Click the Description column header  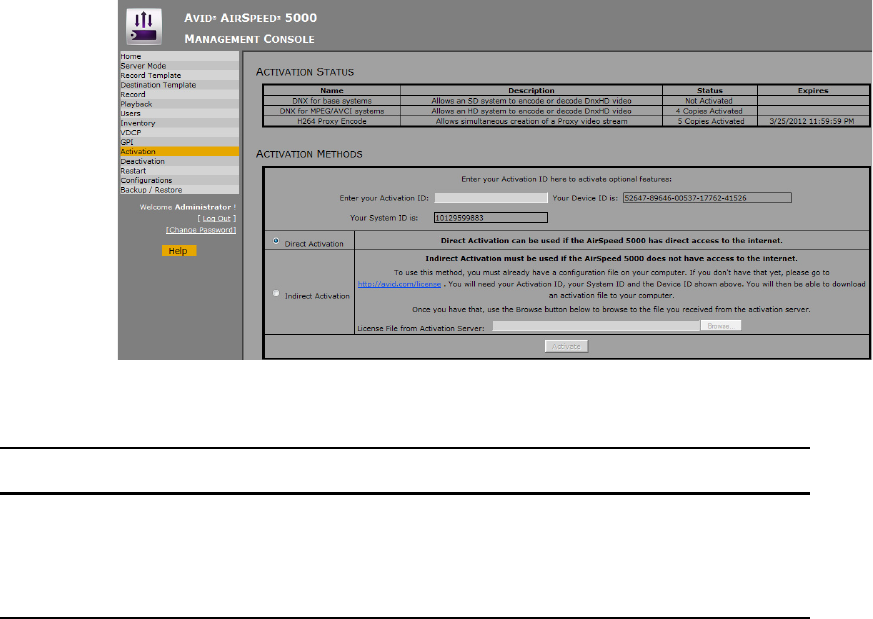(x=531, y=90)
